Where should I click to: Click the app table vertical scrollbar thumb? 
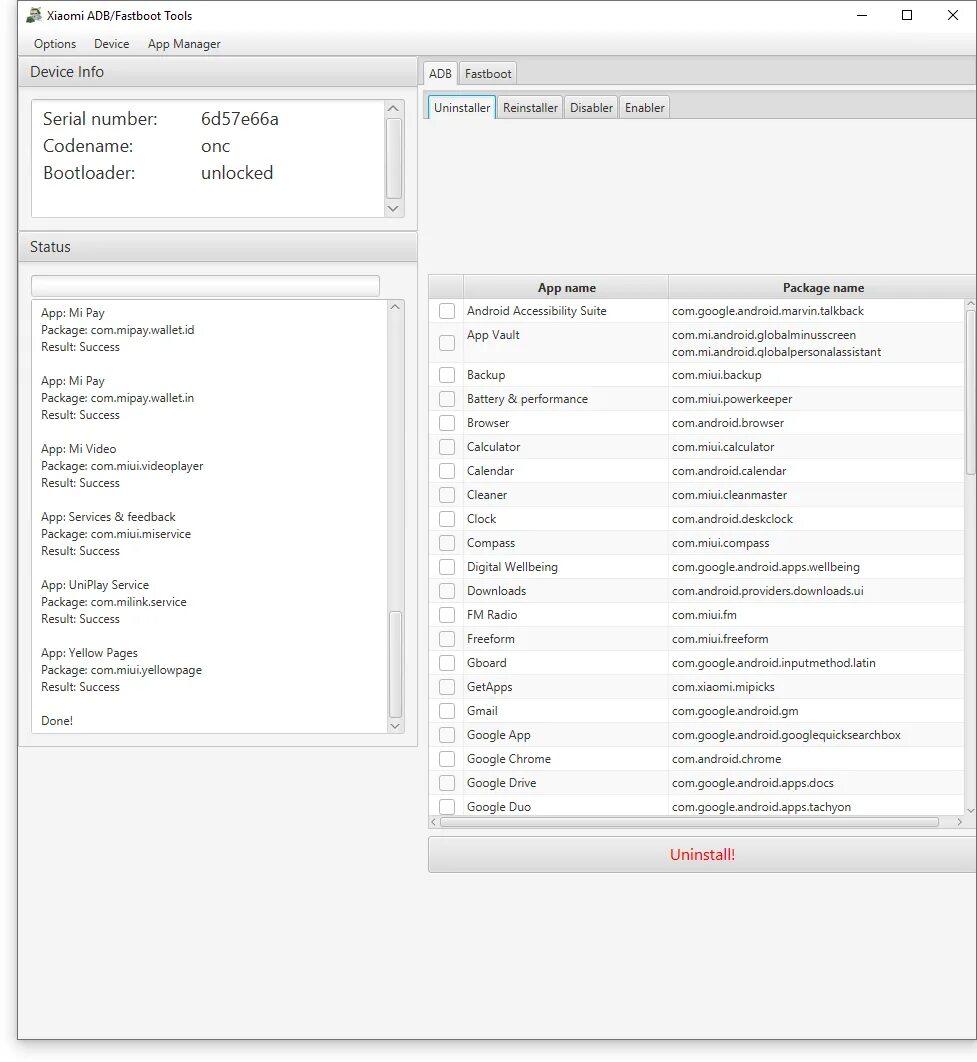click(x=970, y=391)
